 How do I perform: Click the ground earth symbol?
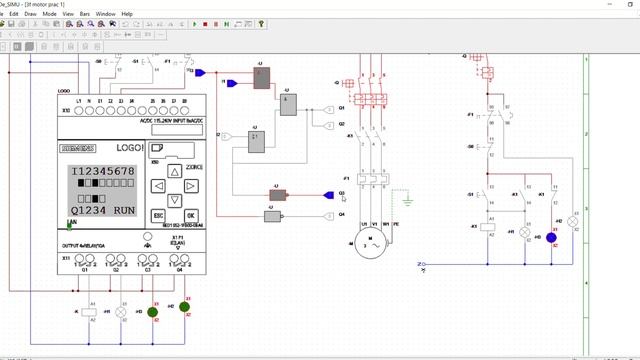click(407, 201)
